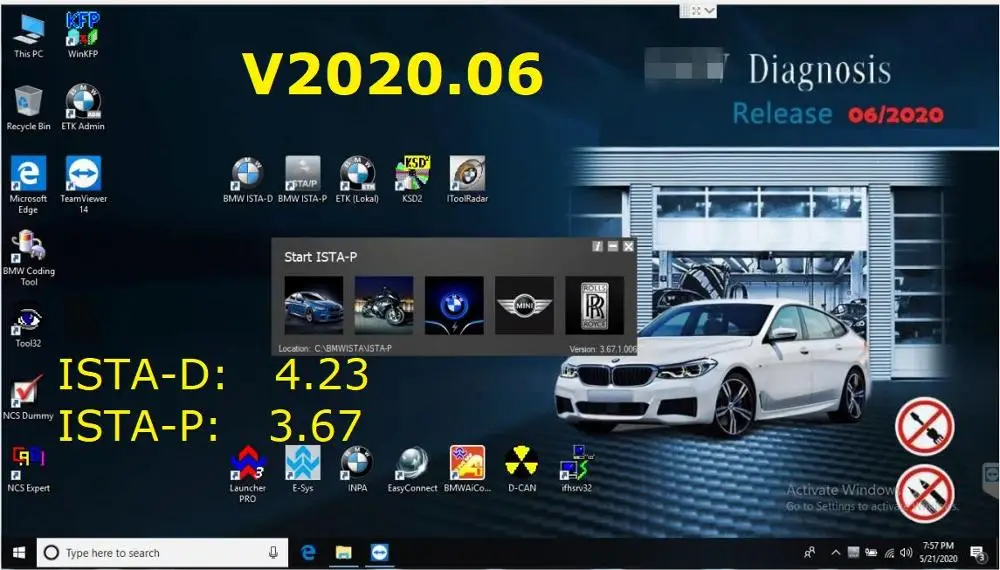Launch ETK (Lokal) shortcut
This screenshot has width=1000, height=570.
pos(357,180)
